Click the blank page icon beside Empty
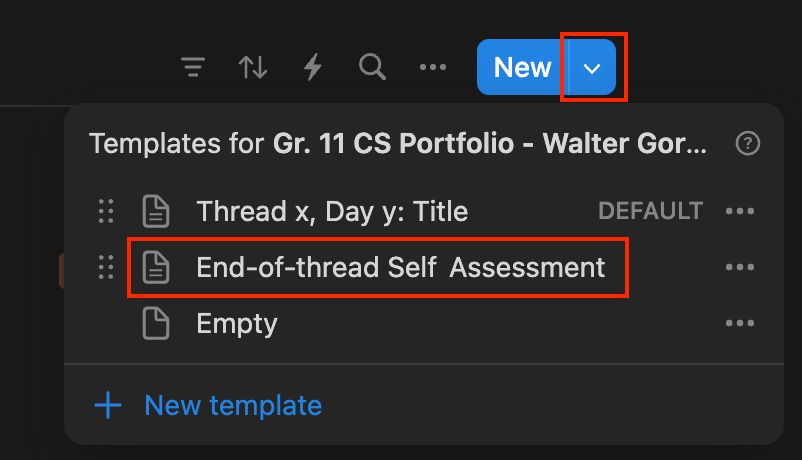Image resolution: width=802 pixels, height=460 pixels. pyautogui.click(x=155, y=324)
